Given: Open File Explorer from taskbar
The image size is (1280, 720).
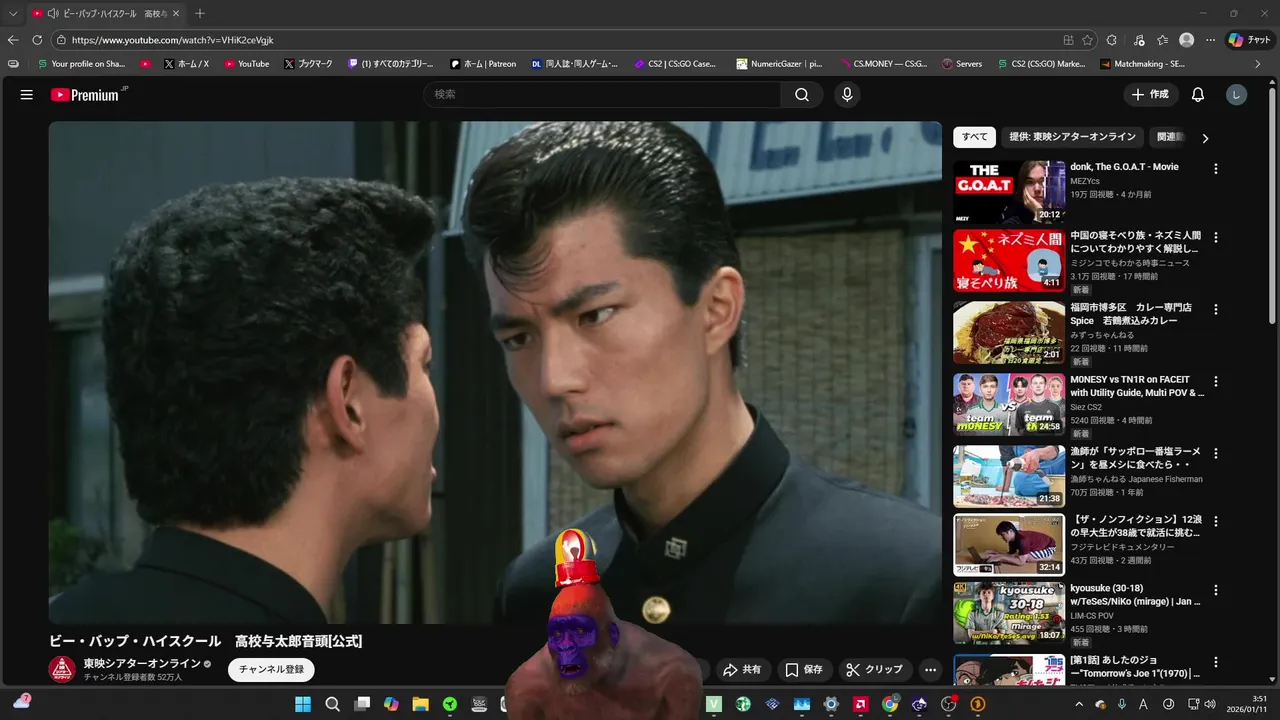Looking at the screenshot, I should coord(420,704).
